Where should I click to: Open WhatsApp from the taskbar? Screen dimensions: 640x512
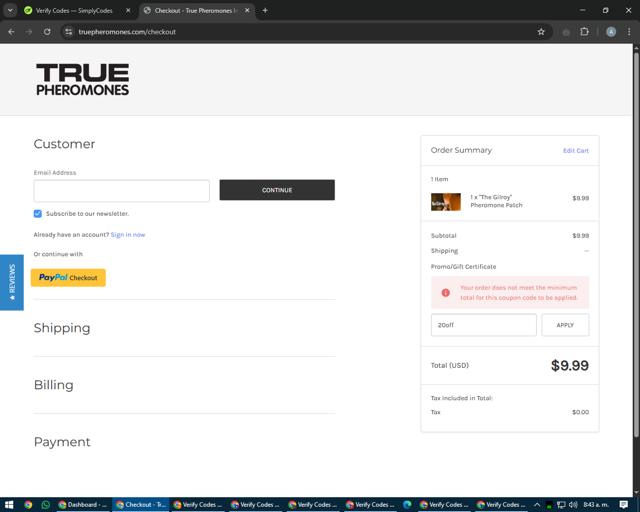click(46, 505)
